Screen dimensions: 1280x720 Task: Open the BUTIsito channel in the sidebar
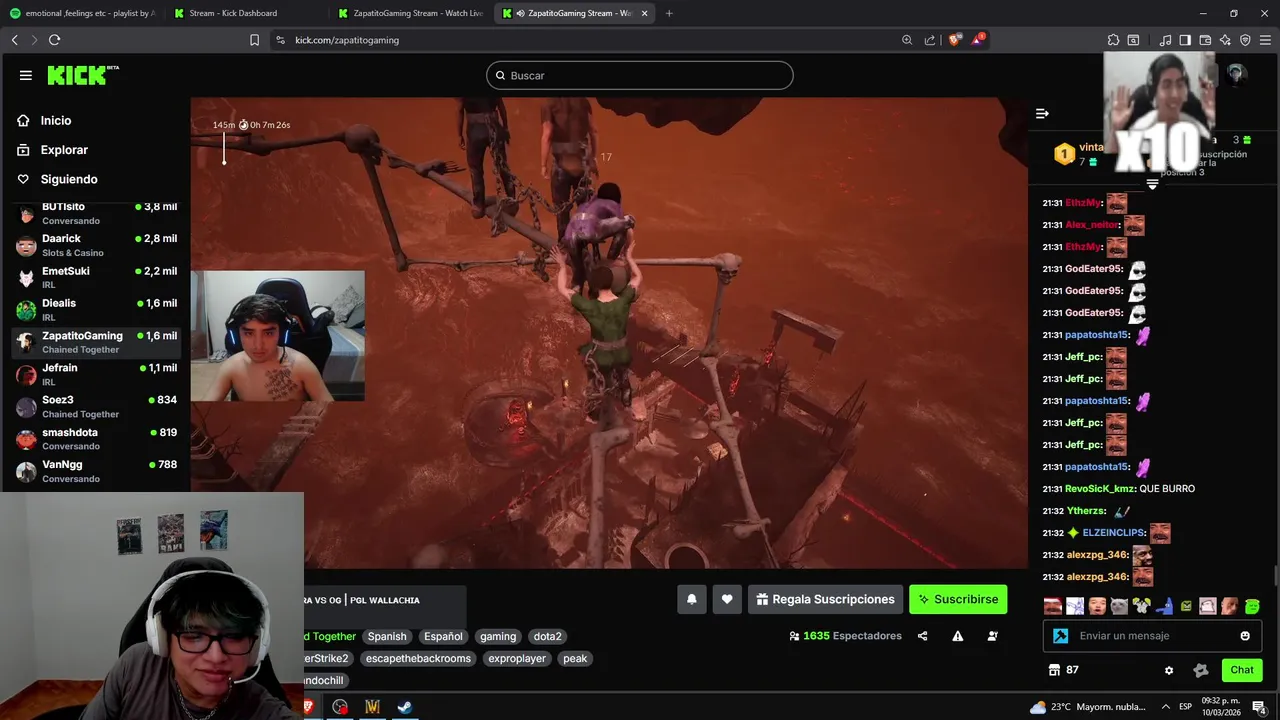[x=96, y=213]
